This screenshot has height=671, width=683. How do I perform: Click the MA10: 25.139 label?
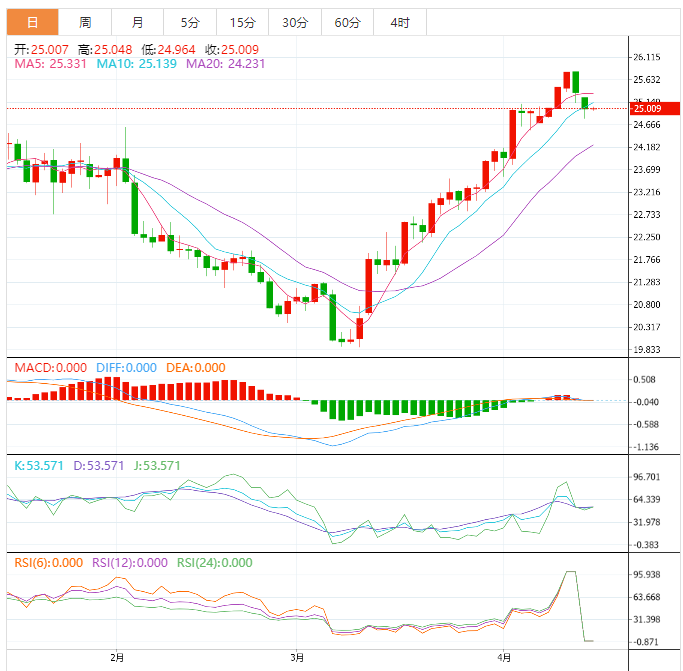tap(136, 64)
